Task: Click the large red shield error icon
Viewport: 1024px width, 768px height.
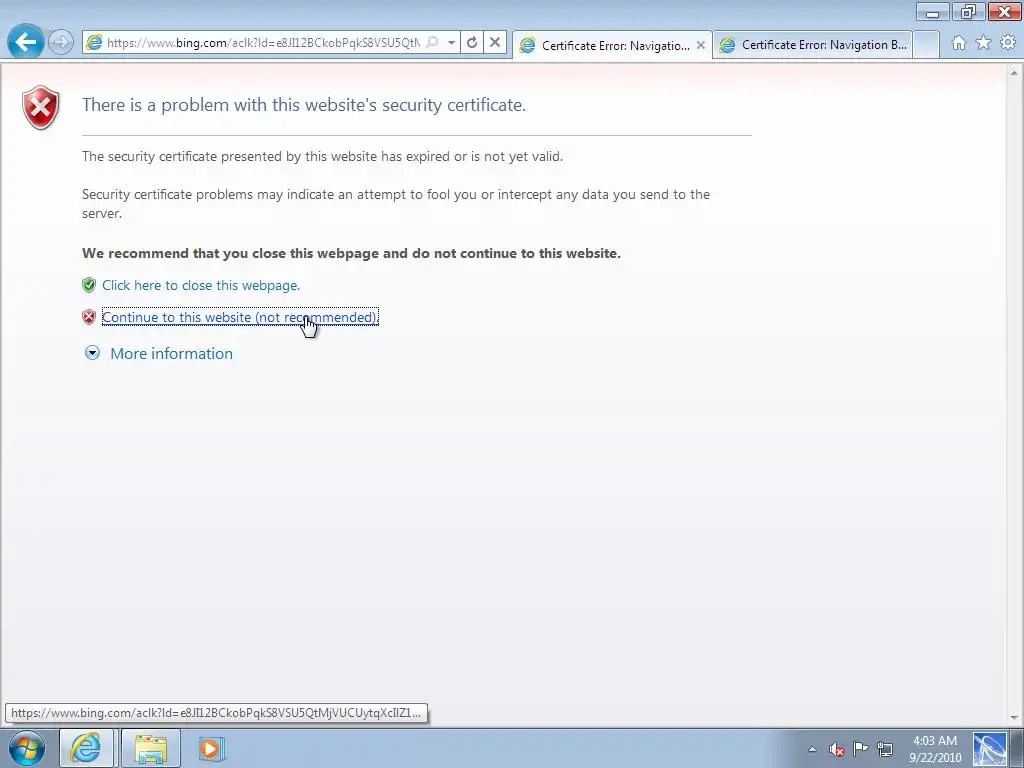Action: (x=40, y=108)
